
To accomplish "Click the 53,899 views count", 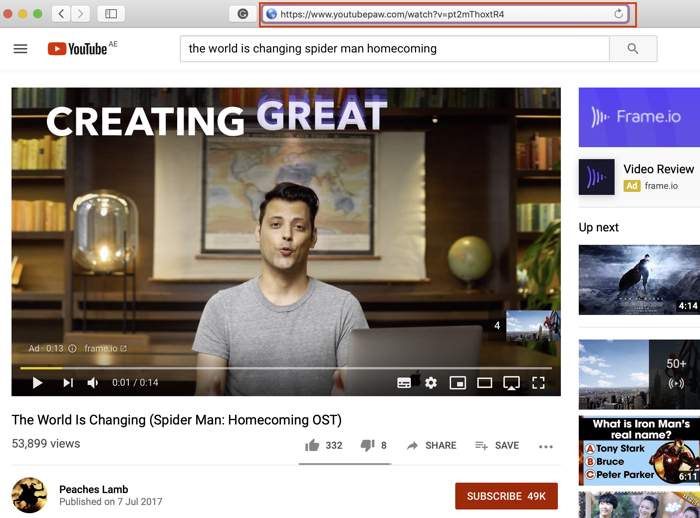I will click(x=46, y=443).
